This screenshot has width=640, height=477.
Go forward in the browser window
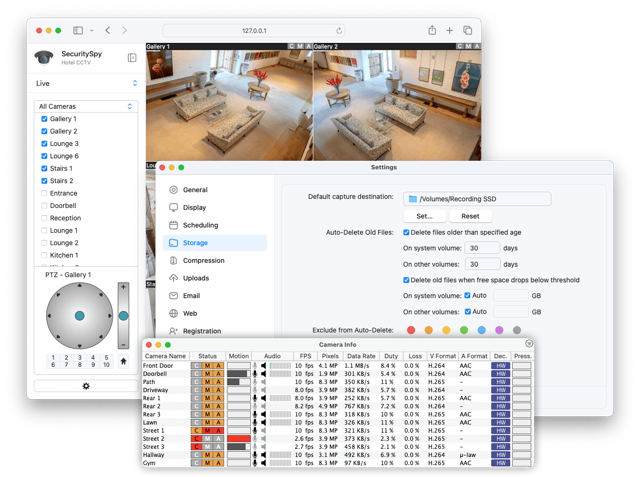click(124, 31)
